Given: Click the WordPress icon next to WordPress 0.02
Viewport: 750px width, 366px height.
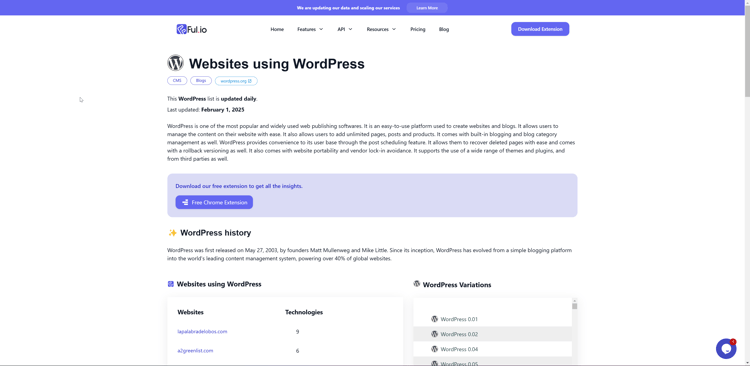Looking at the screenshot, I should point(434,334).
